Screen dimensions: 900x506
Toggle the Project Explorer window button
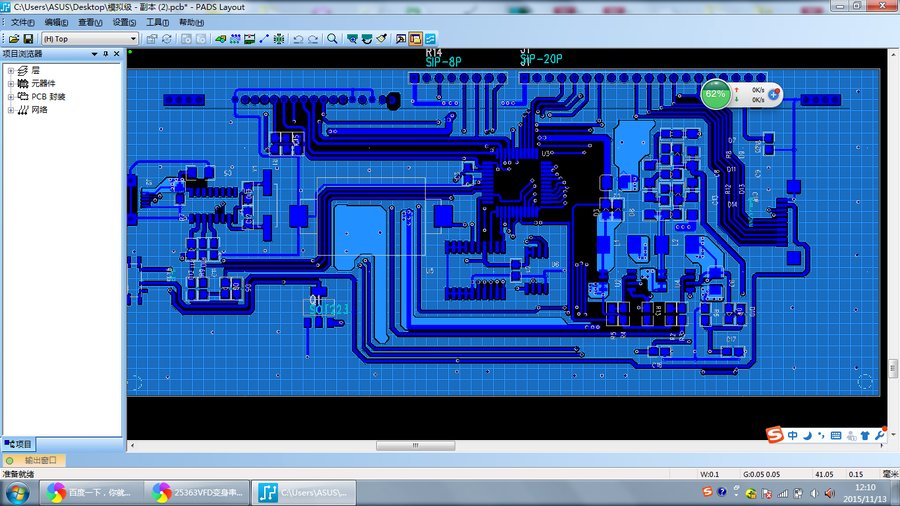tap(415, 39)
